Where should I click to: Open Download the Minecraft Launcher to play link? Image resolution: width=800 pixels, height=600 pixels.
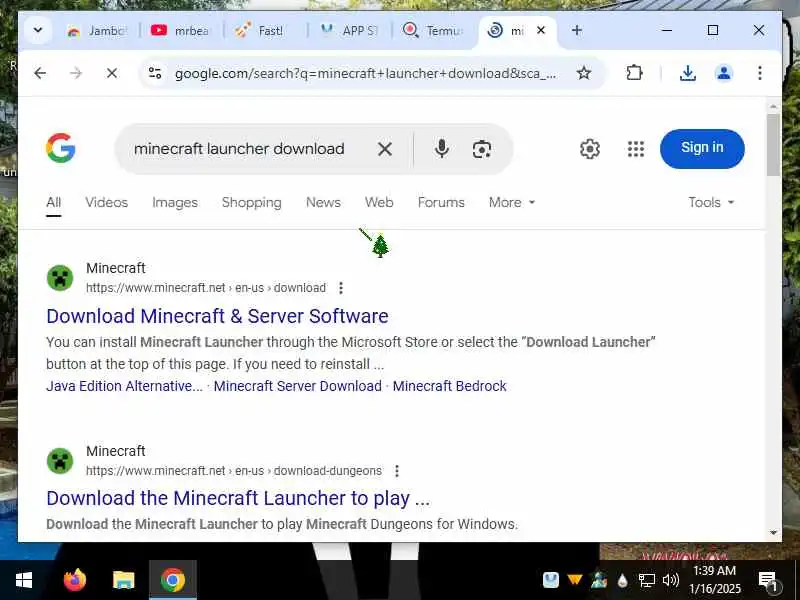point(238,498)
